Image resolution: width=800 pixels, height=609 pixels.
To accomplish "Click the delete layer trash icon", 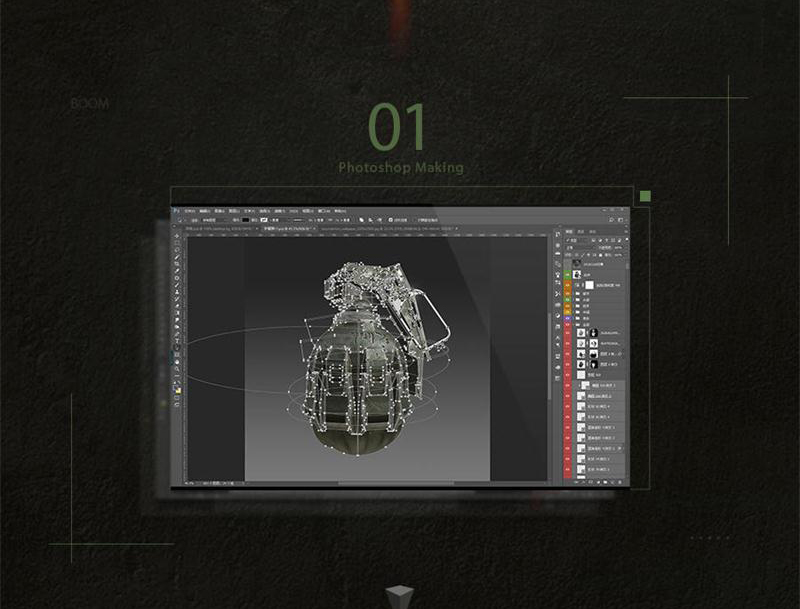I will click(622, 481).
